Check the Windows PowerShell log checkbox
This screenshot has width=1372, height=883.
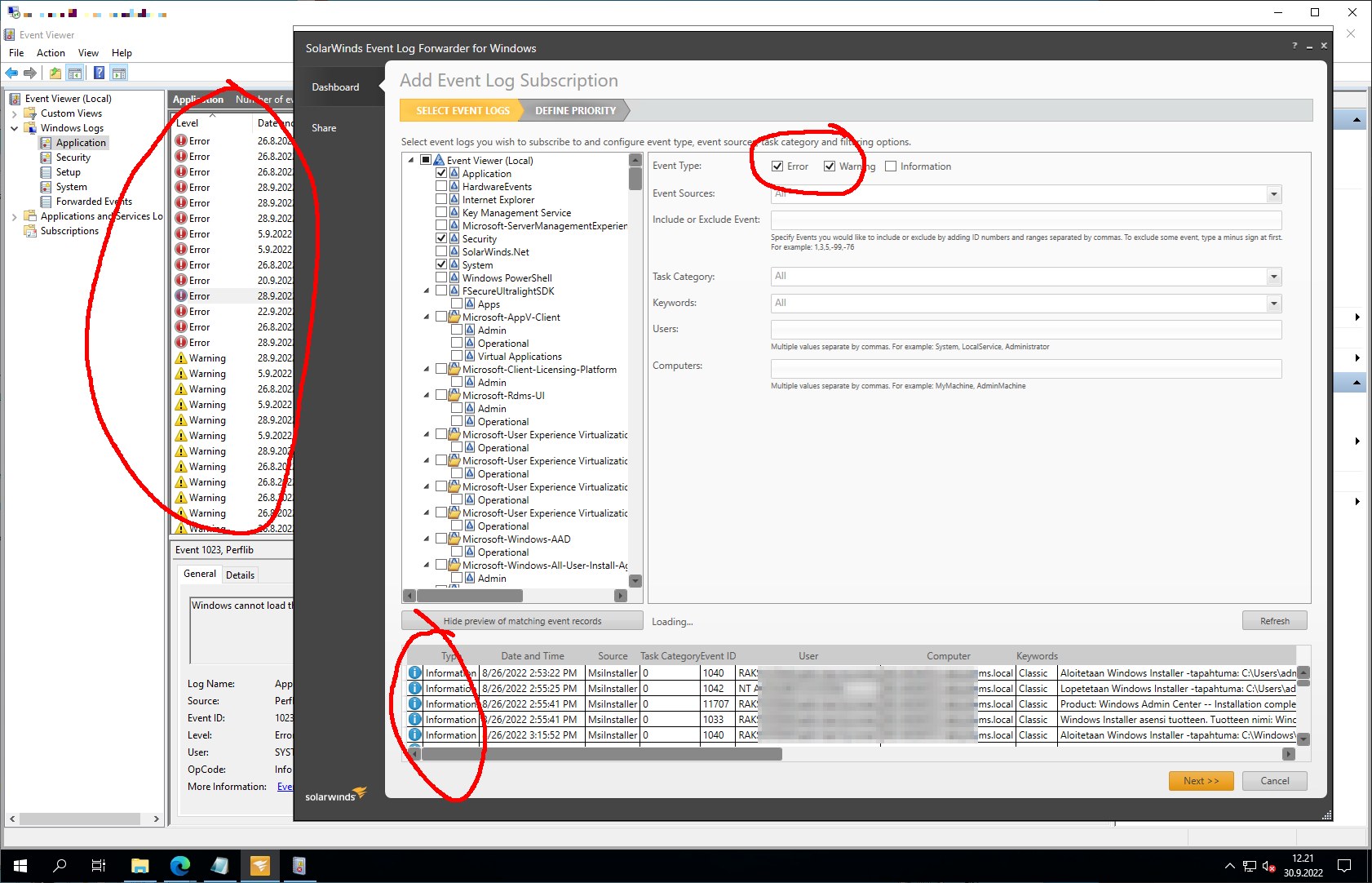pos(441,278)
